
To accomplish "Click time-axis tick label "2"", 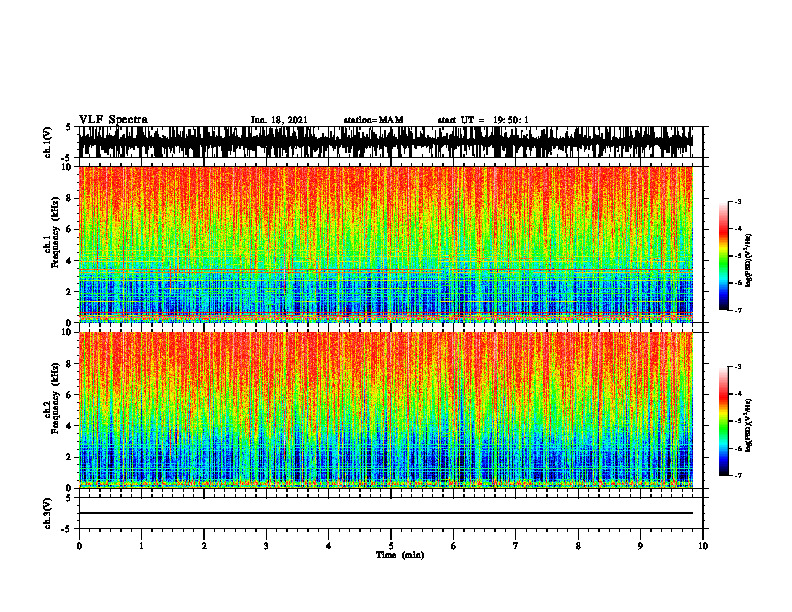I will coord(204,546).
